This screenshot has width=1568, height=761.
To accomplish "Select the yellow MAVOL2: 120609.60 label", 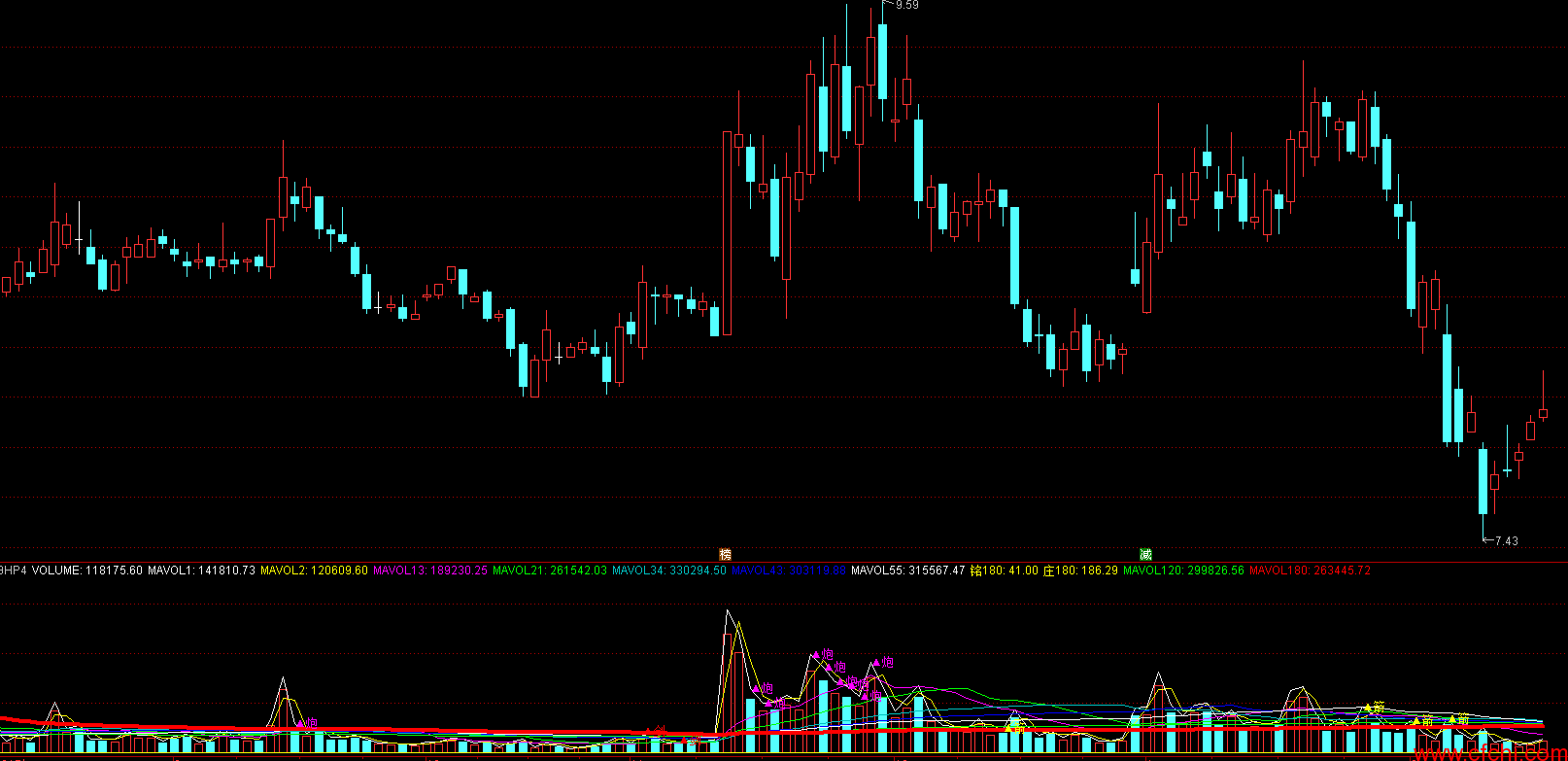I will click(x=315, y=571).
